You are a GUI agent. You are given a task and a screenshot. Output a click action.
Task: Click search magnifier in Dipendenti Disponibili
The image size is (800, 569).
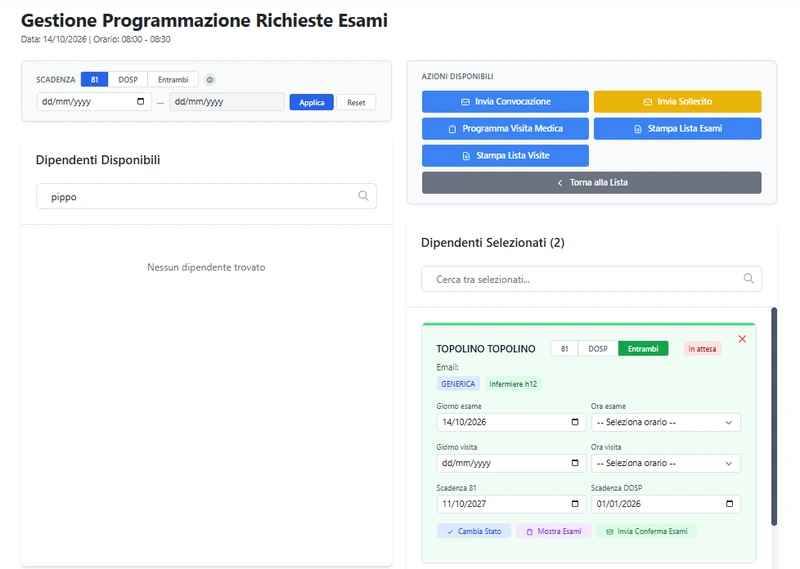click(363, 196)
